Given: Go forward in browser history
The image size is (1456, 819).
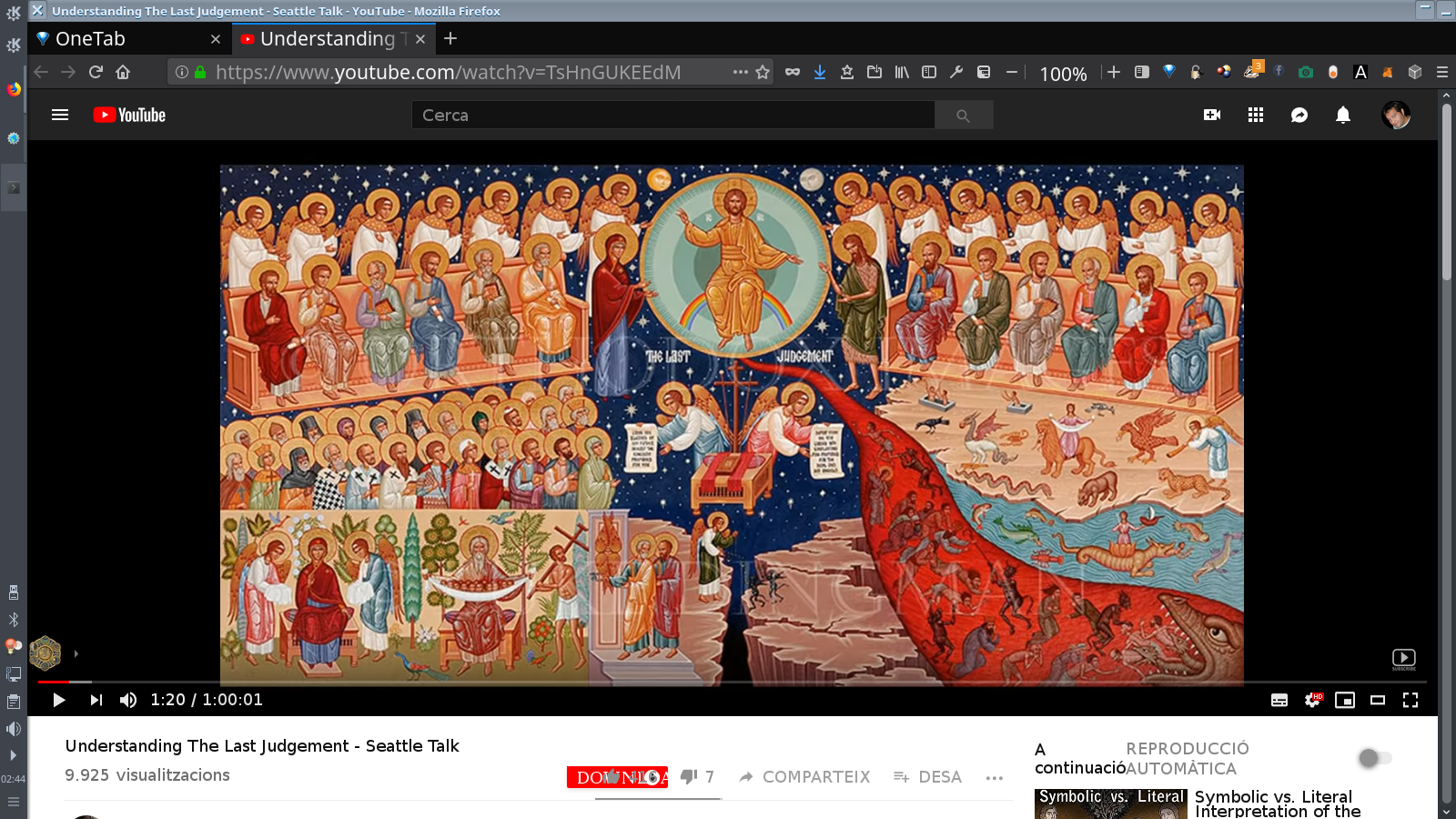Looking at the screenshot, I should [68, 72].
